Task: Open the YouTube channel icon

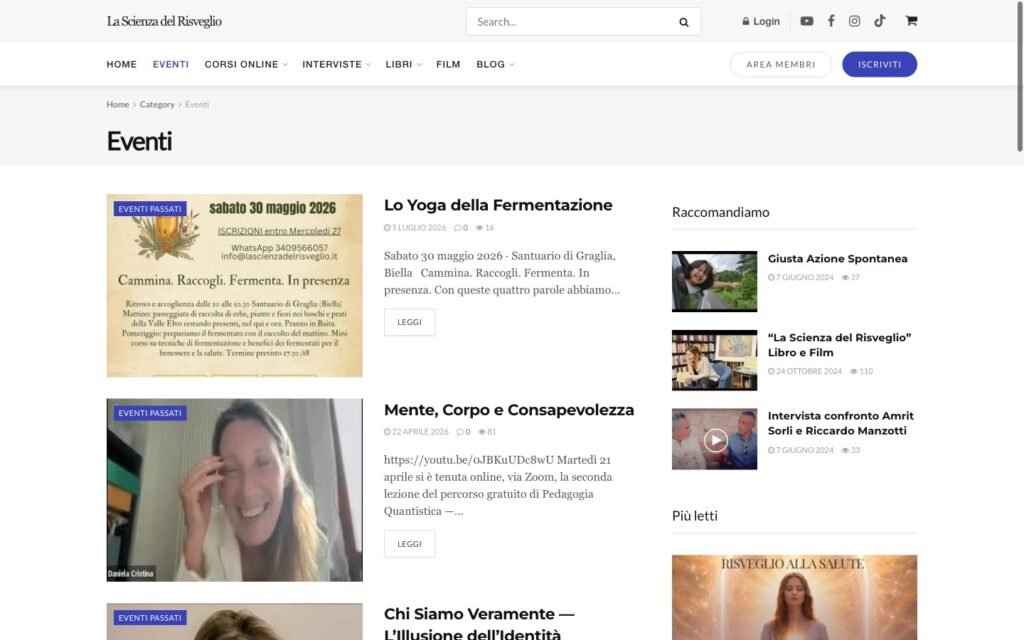Action: click(x=807, y=21)
